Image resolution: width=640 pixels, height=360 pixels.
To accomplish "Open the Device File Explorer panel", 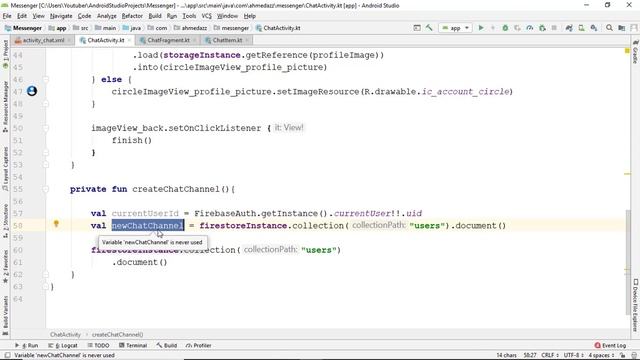I will pos(635,304).
